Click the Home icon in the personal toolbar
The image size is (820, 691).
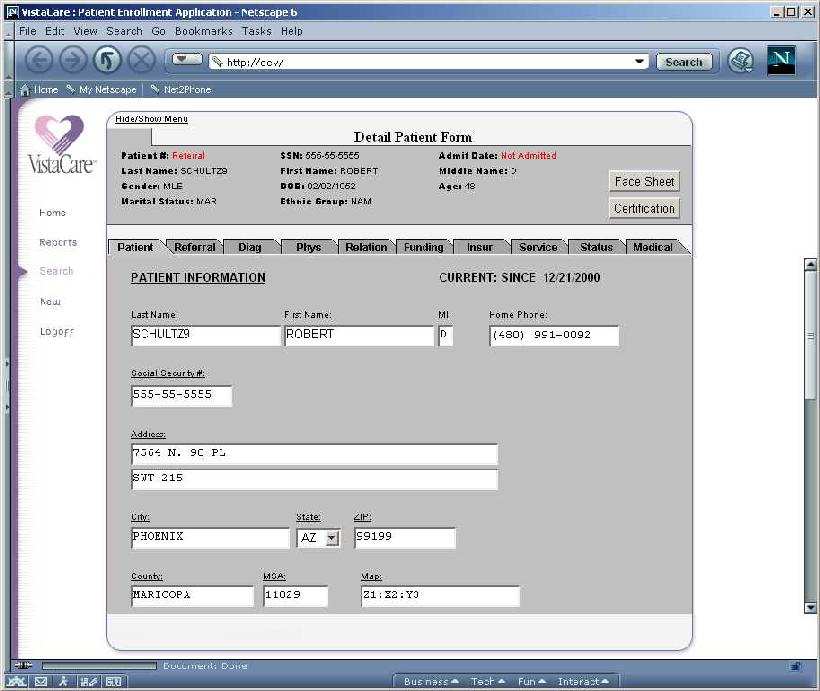click(40, 89)
